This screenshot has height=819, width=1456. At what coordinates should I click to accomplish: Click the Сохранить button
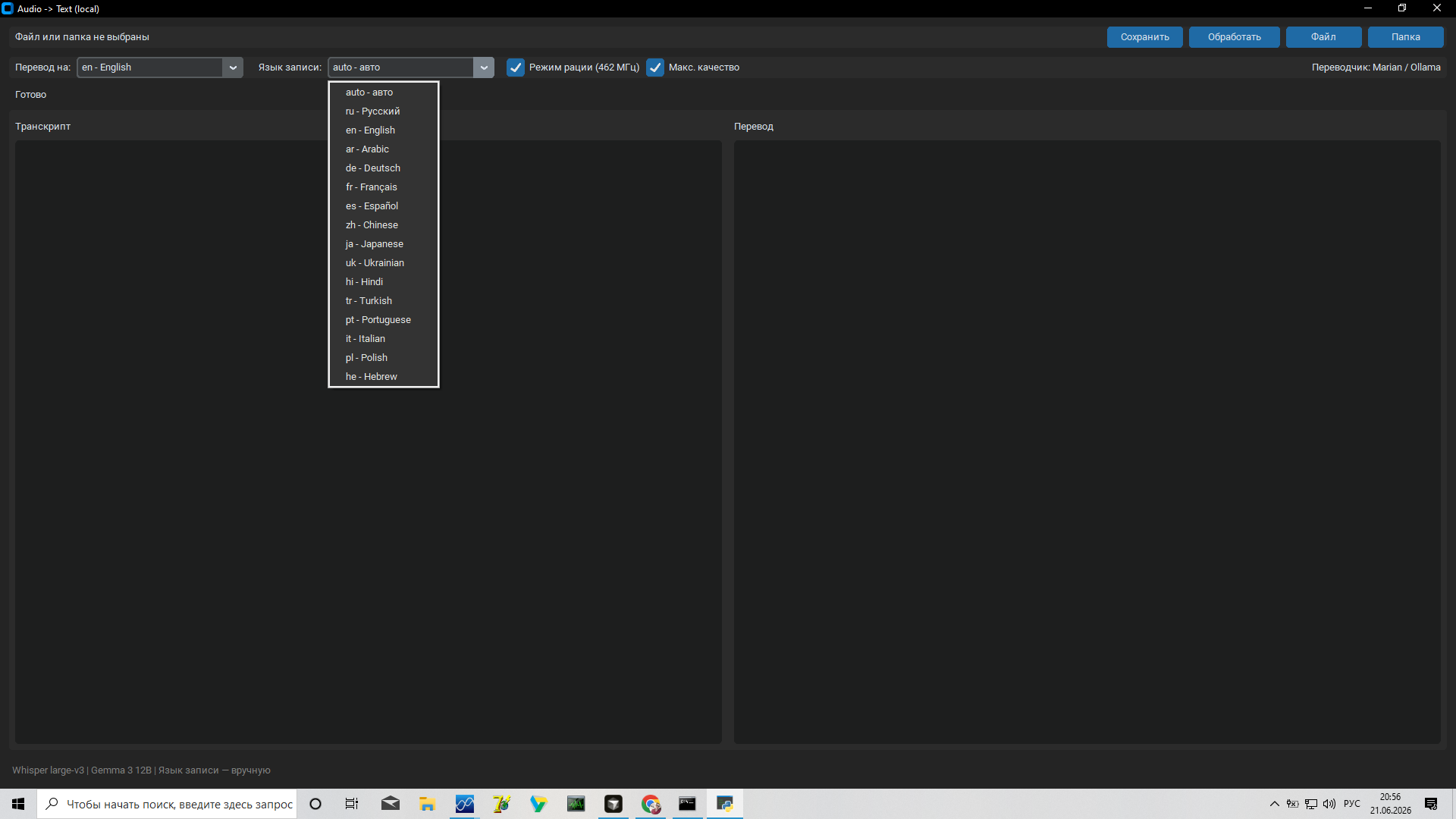click(1144, 37)
